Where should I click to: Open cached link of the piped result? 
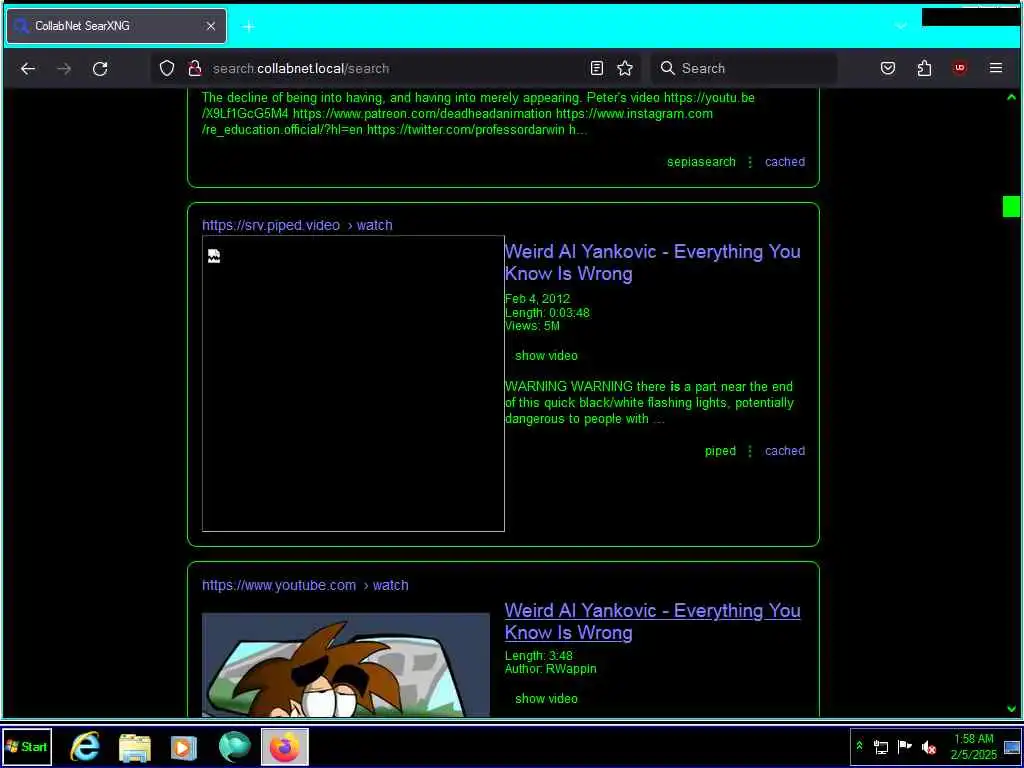click(785, 451)
